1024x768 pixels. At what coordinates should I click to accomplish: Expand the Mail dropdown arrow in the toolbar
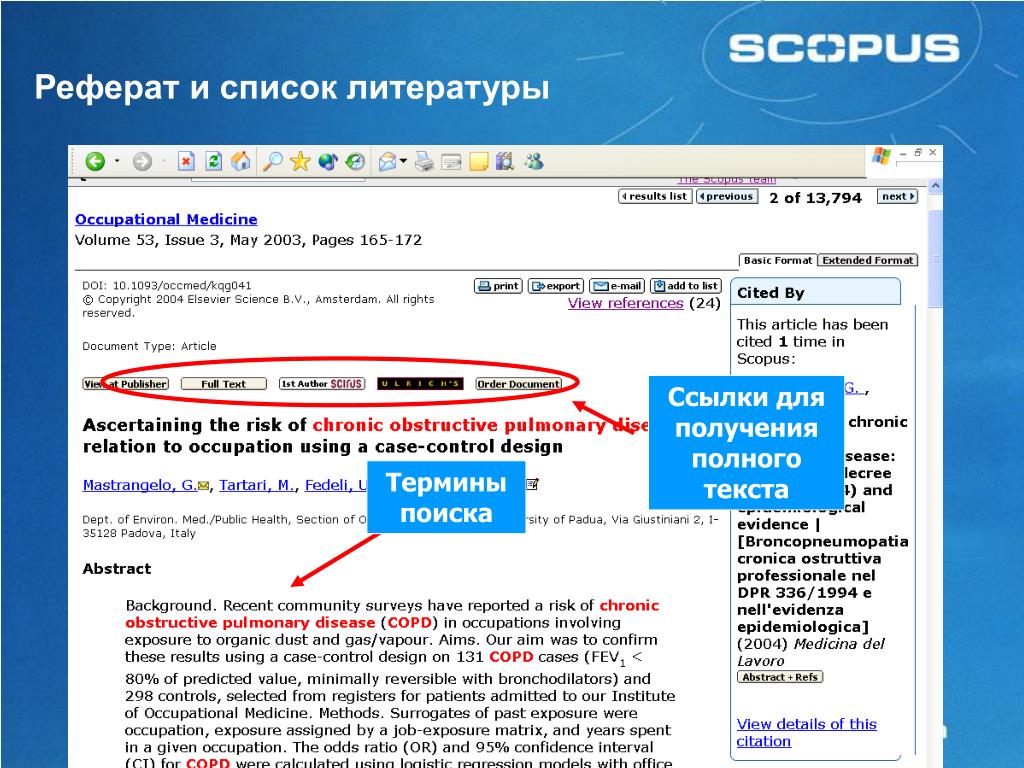pyautogui.click(x=404, y=161)
